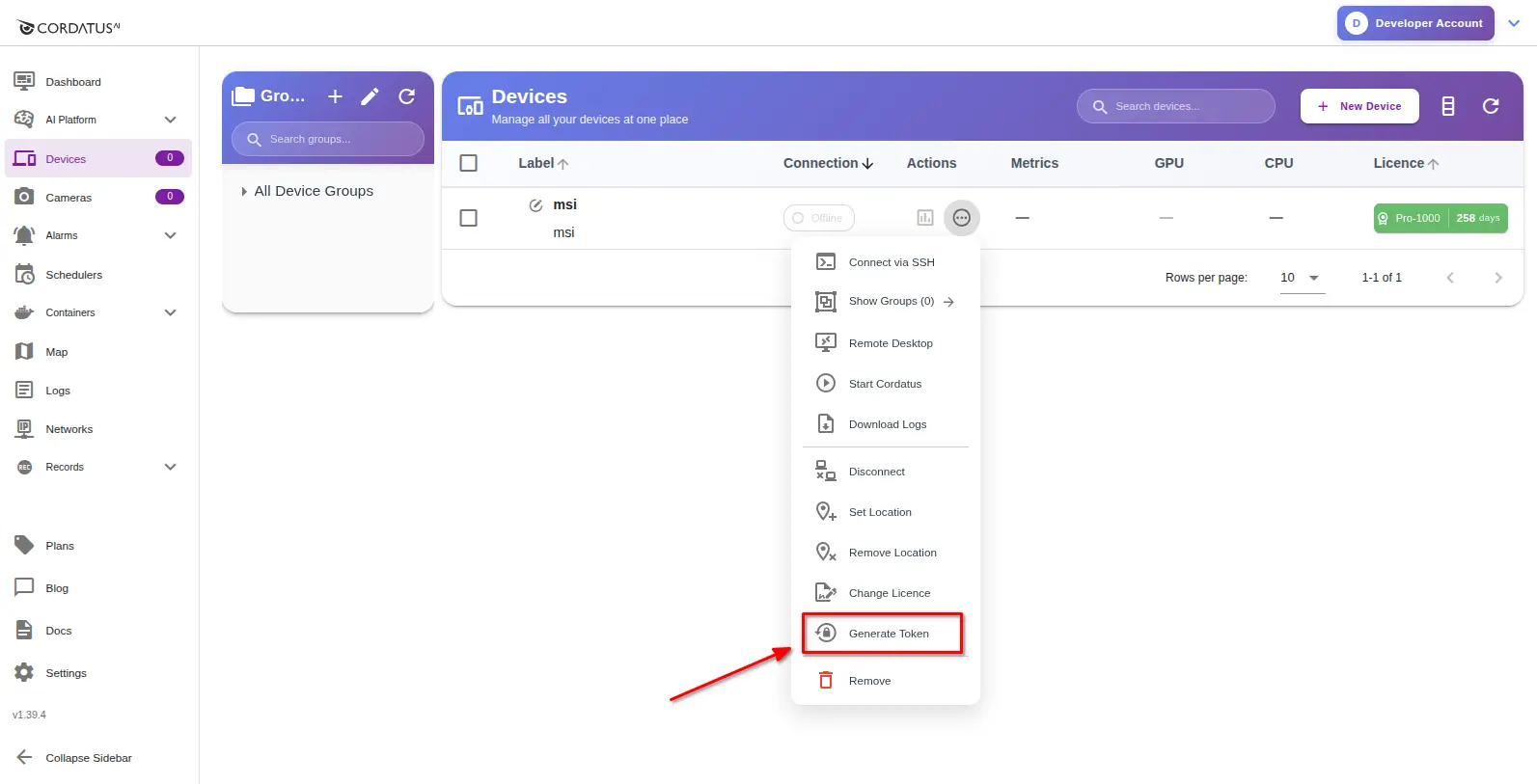Open the Developer Account button

(1414, 23)
